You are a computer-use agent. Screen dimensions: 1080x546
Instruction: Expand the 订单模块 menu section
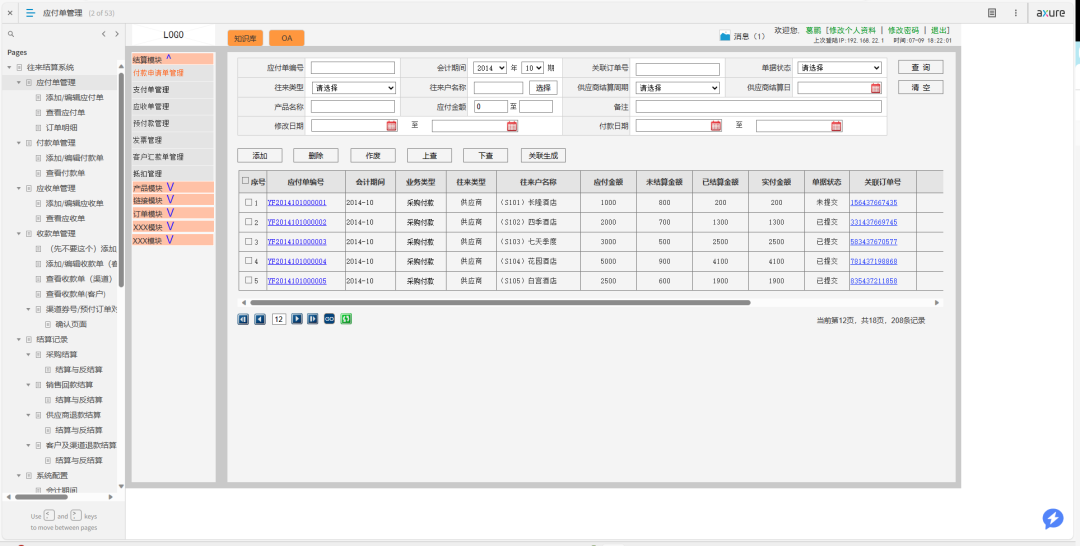point(172,213)
